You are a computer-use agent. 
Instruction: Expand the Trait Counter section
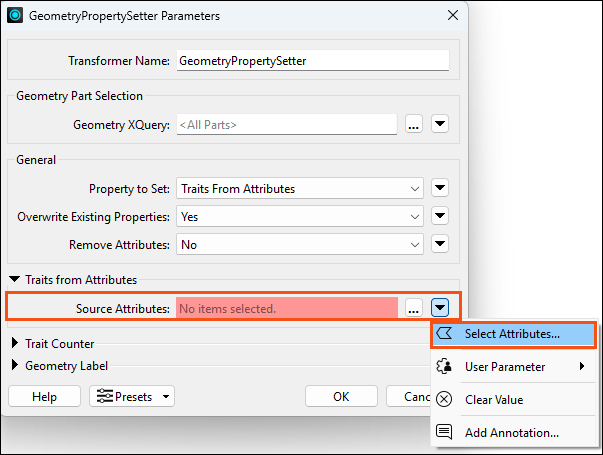pyautogui.click(x=15, y=343)
